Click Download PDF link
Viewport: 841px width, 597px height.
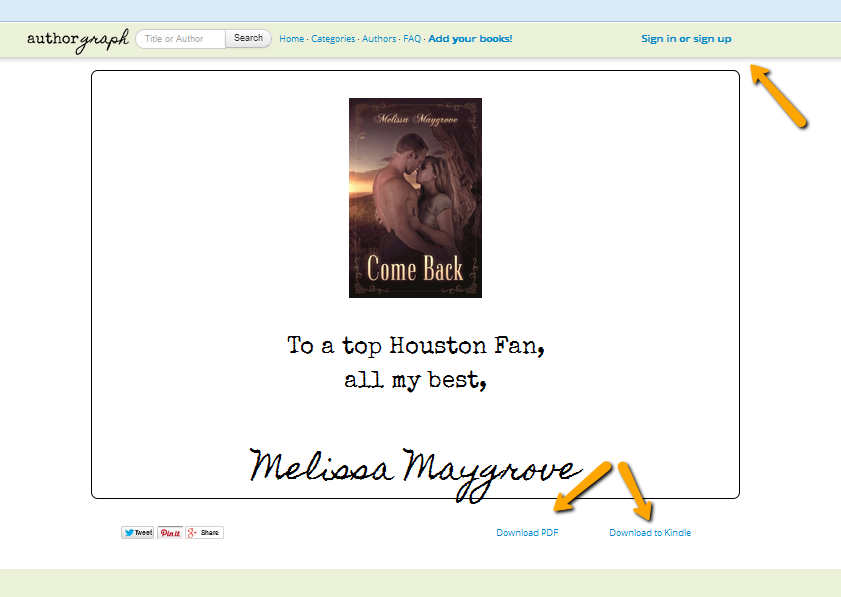point(527,533)
